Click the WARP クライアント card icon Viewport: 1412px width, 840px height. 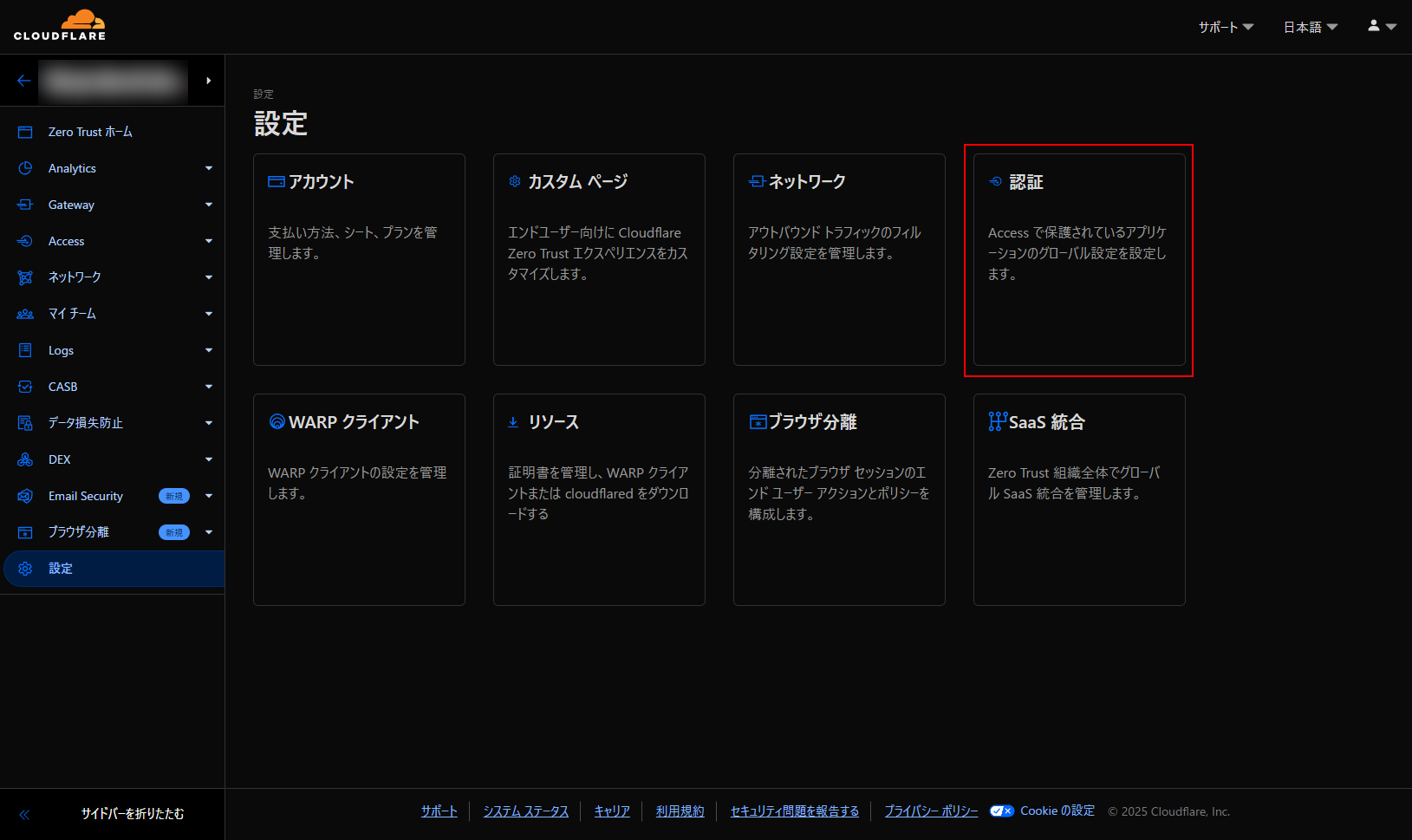pos(277,421)
